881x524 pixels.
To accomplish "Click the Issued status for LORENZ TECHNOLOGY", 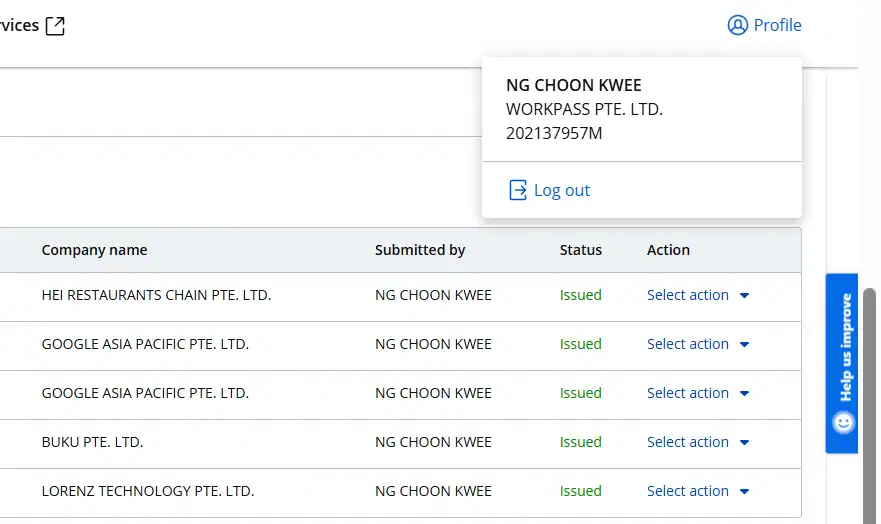I will pos(581,491).
